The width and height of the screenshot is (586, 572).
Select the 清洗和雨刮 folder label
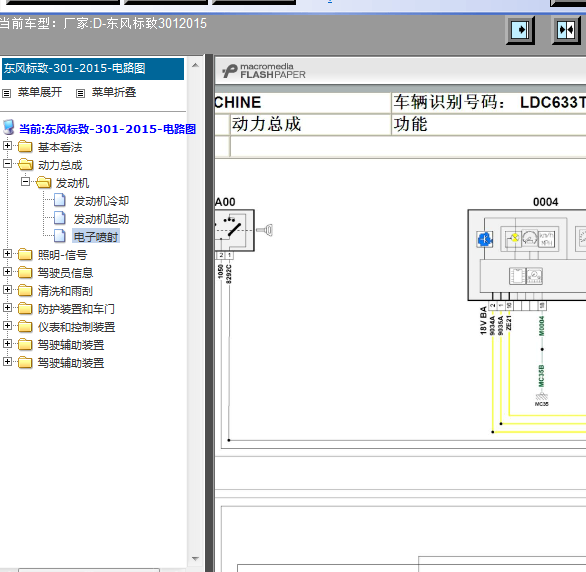click(x=65, y=291)
